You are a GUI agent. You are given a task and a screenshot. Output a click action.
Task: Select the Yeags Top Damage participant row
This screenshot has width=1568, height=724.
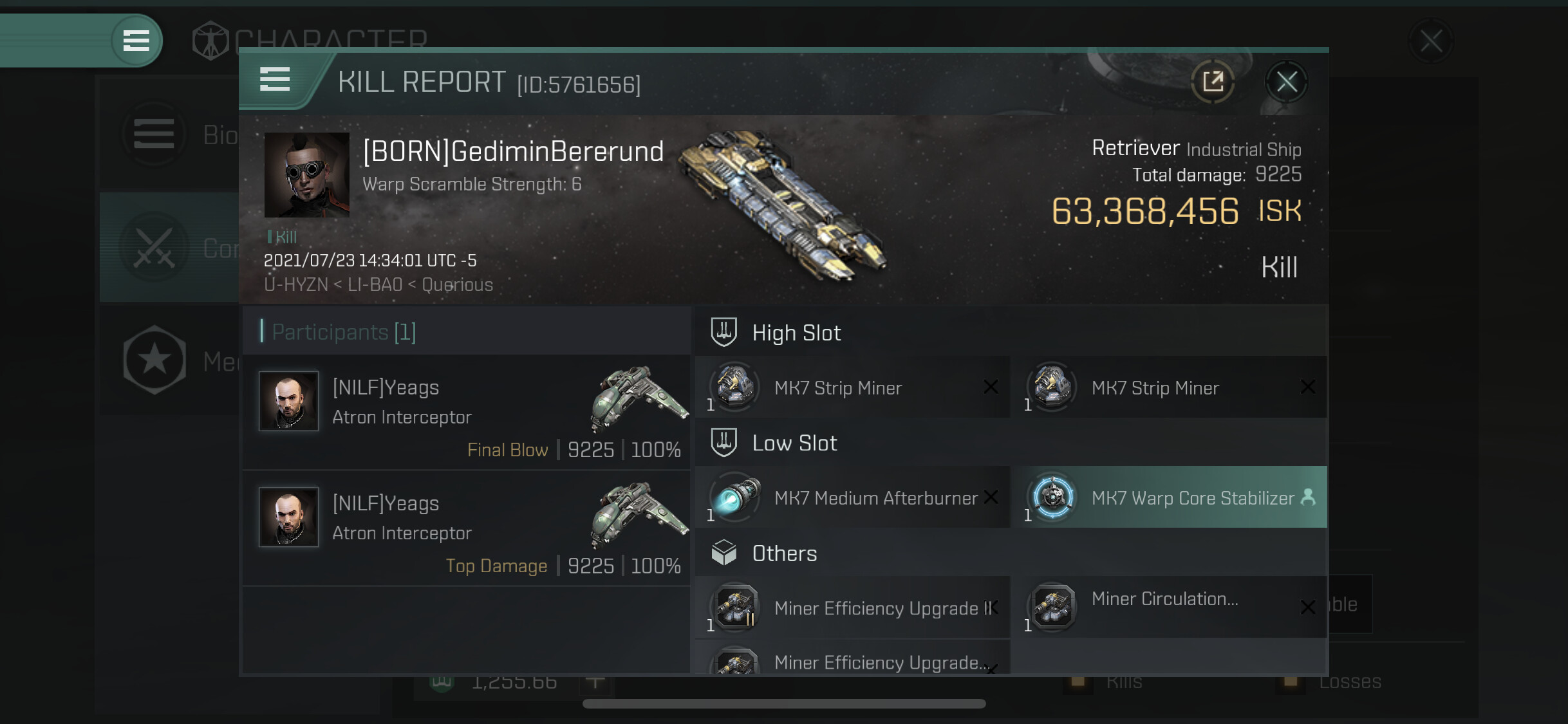tap(466, 528)
